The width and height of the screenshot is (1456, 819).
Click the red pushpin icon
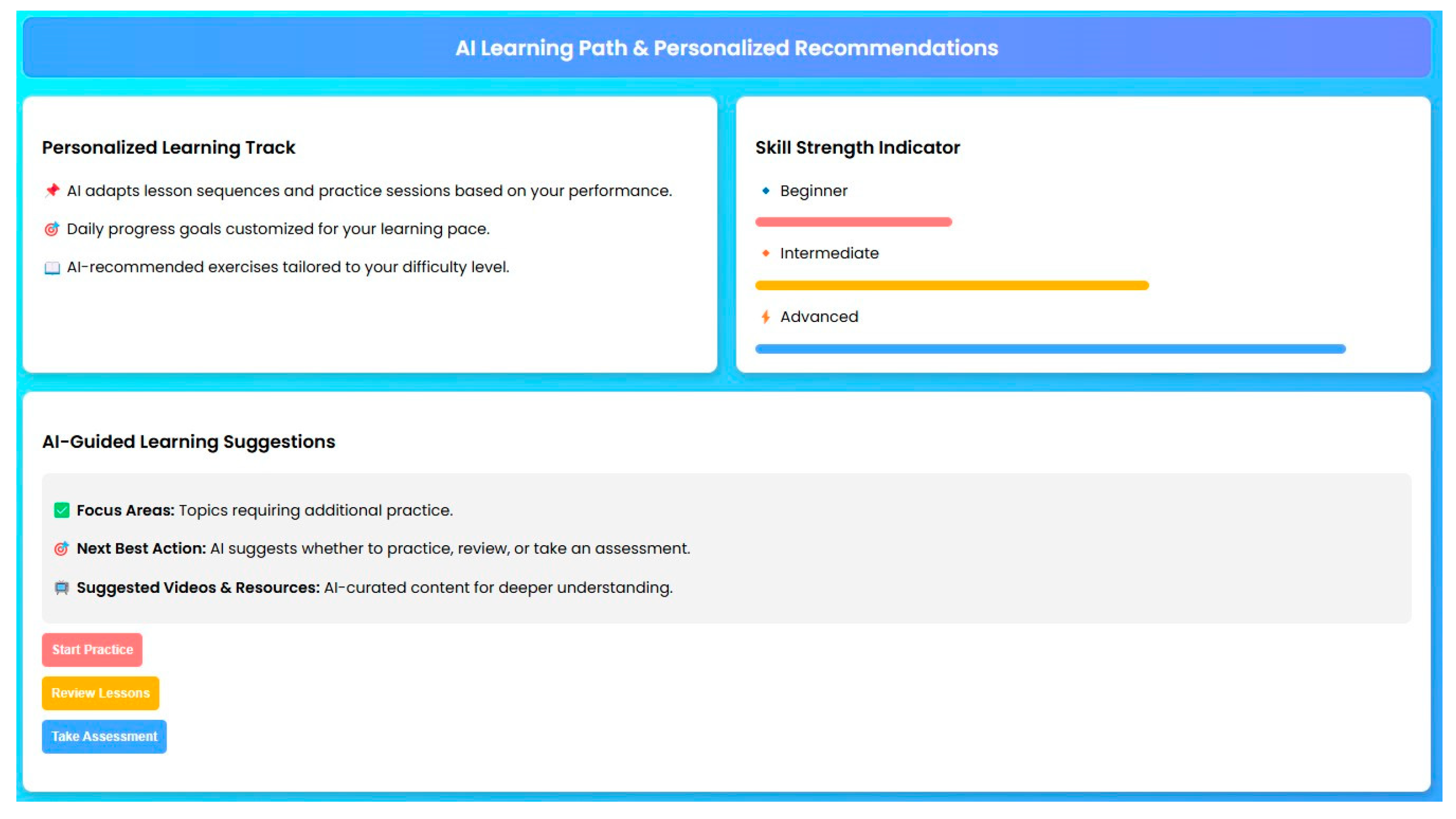(x=52, y=191)
